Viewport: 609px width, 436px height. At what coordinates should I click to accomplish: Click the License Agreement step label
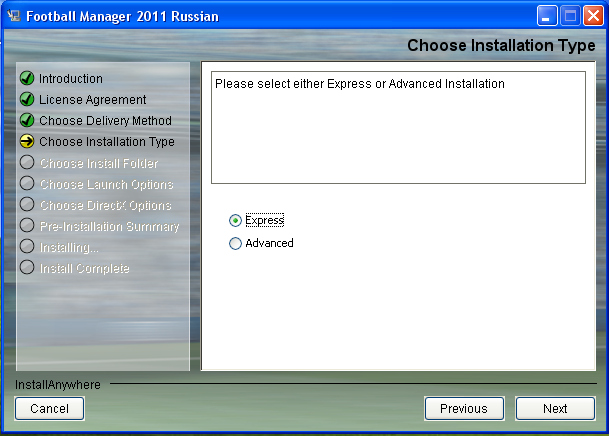[92, 100]
